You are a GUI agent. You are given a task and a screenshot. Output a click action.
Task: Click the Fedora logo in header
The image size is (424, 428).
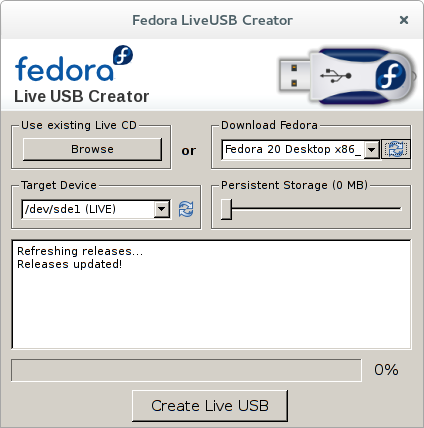[x=74, y=63]
